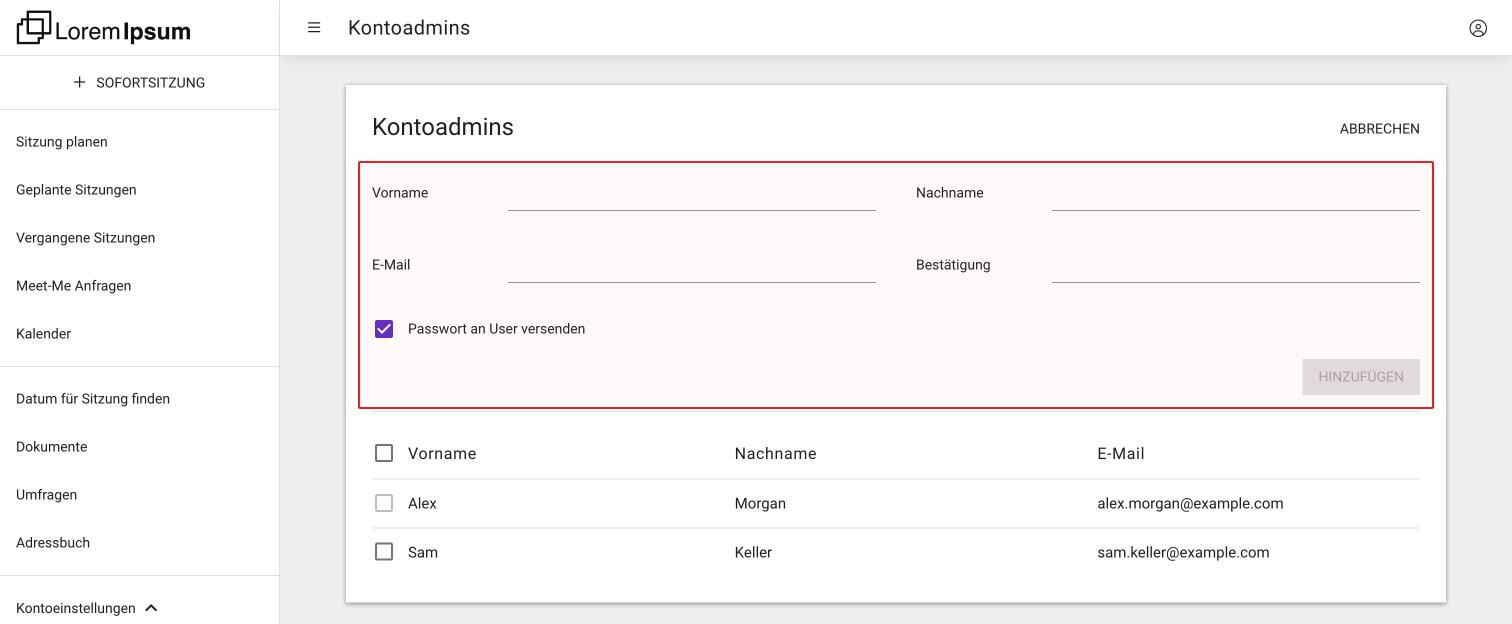Click the Lorem Ipsum logo
Viewport: 1512px width, 624px height.
(x=104, y=28)
